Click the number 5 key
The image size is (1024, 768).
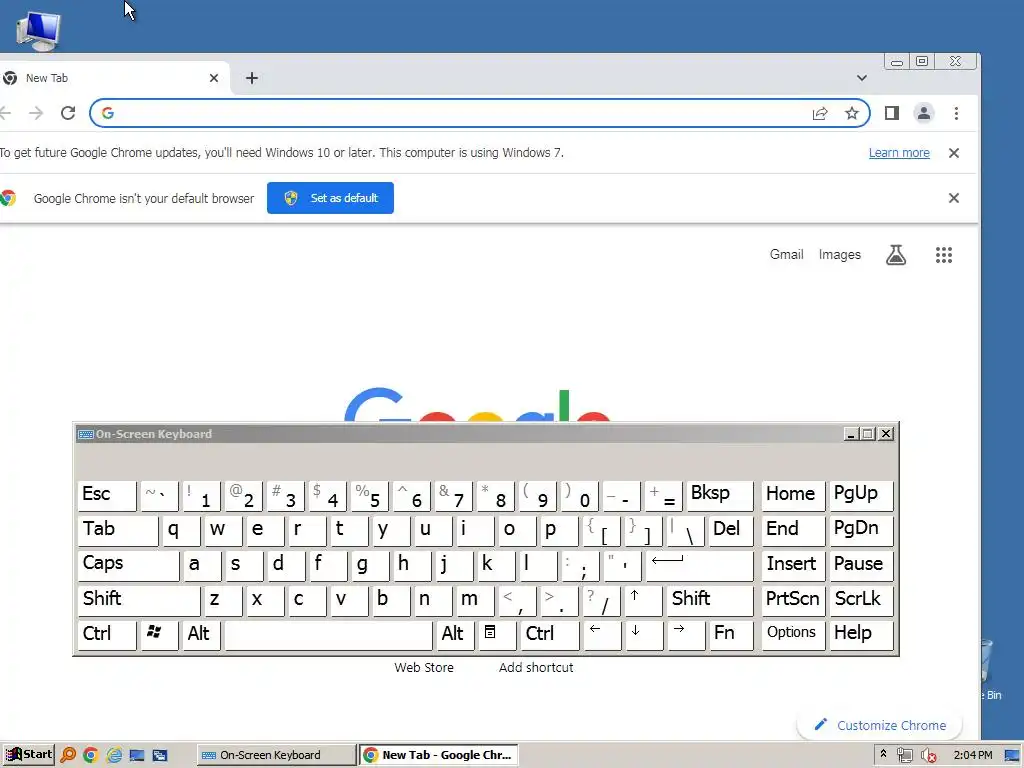click(370, 496)
